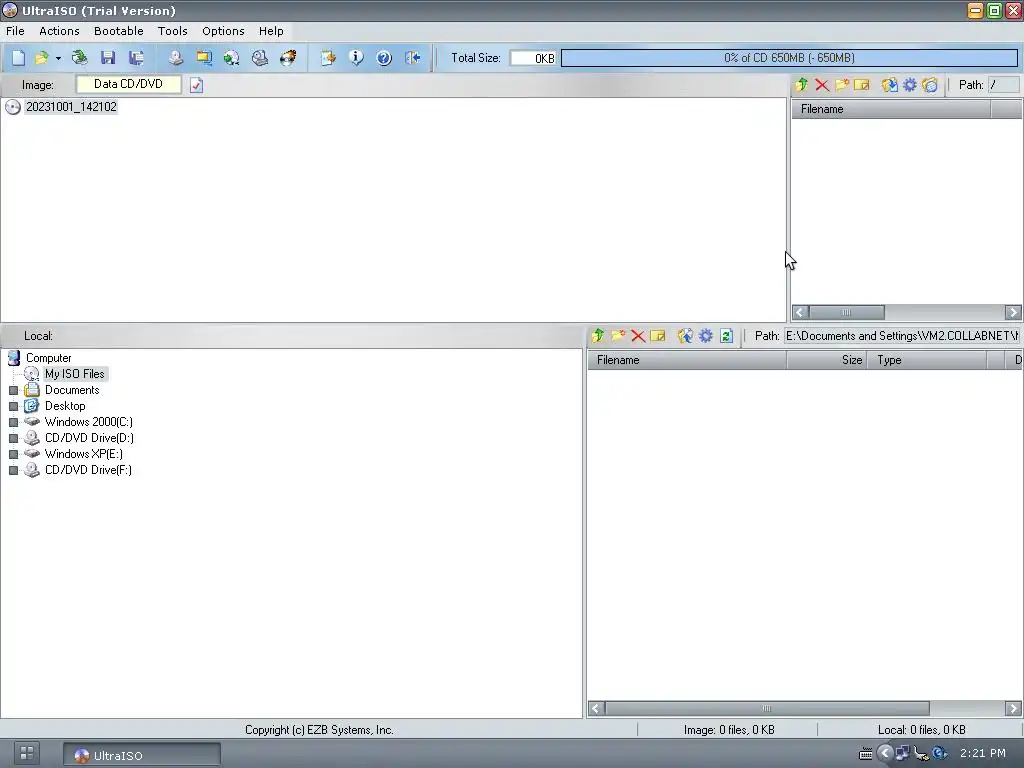Click the image Path field showing '/'
The image size is (1024, 768).
1004,85
